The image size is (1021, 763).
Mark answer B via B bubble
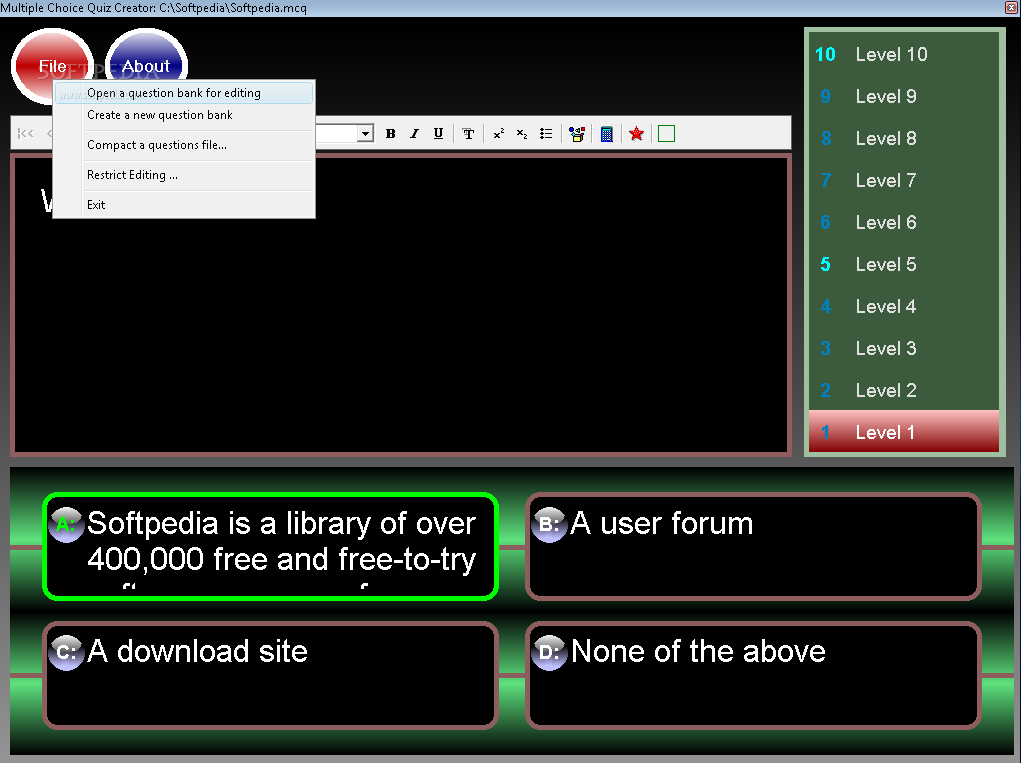[549, 525]
